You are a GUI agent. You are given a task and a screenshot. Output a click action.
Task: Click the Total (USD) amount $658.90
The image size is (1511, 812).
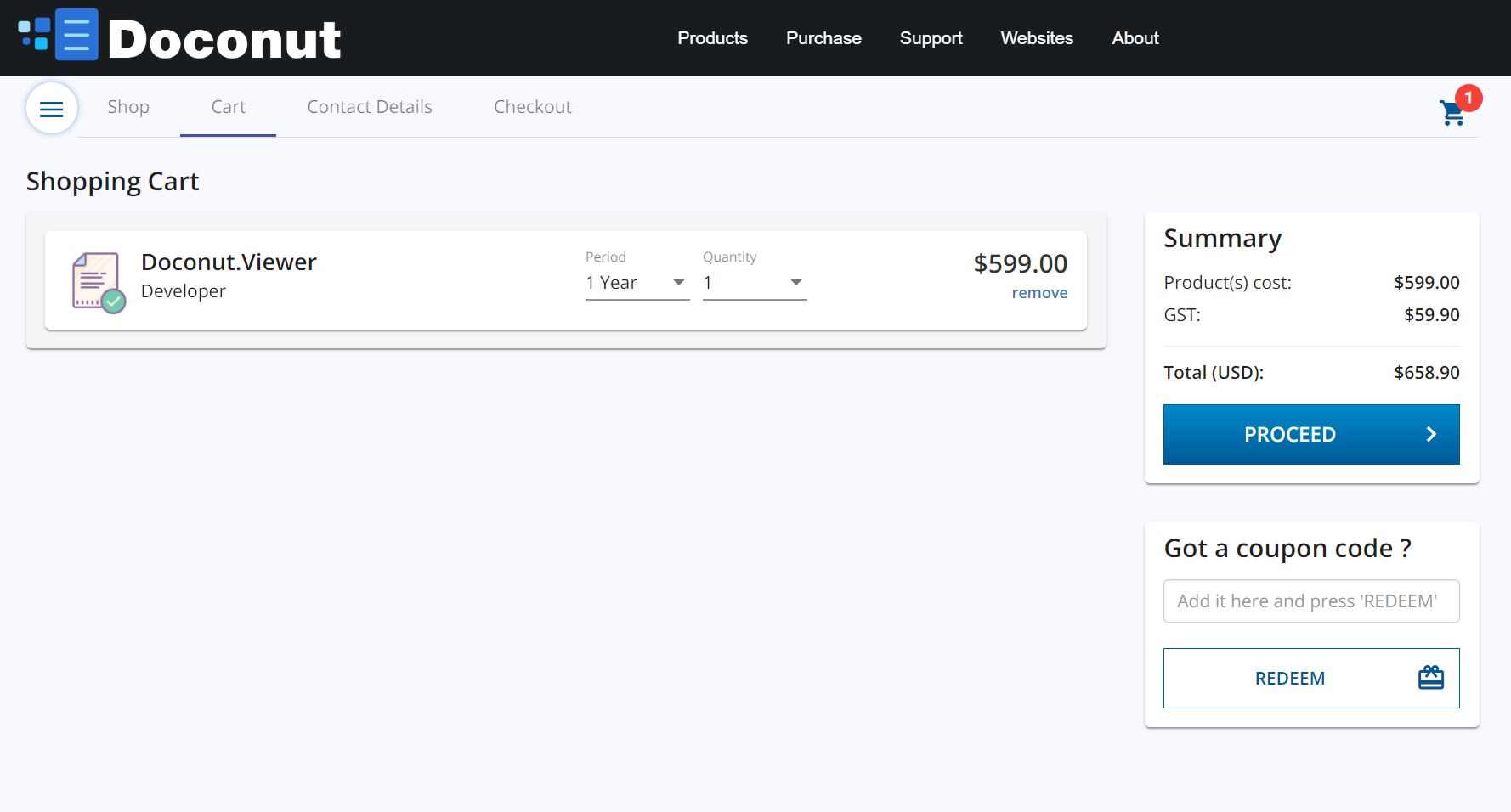1427,373
